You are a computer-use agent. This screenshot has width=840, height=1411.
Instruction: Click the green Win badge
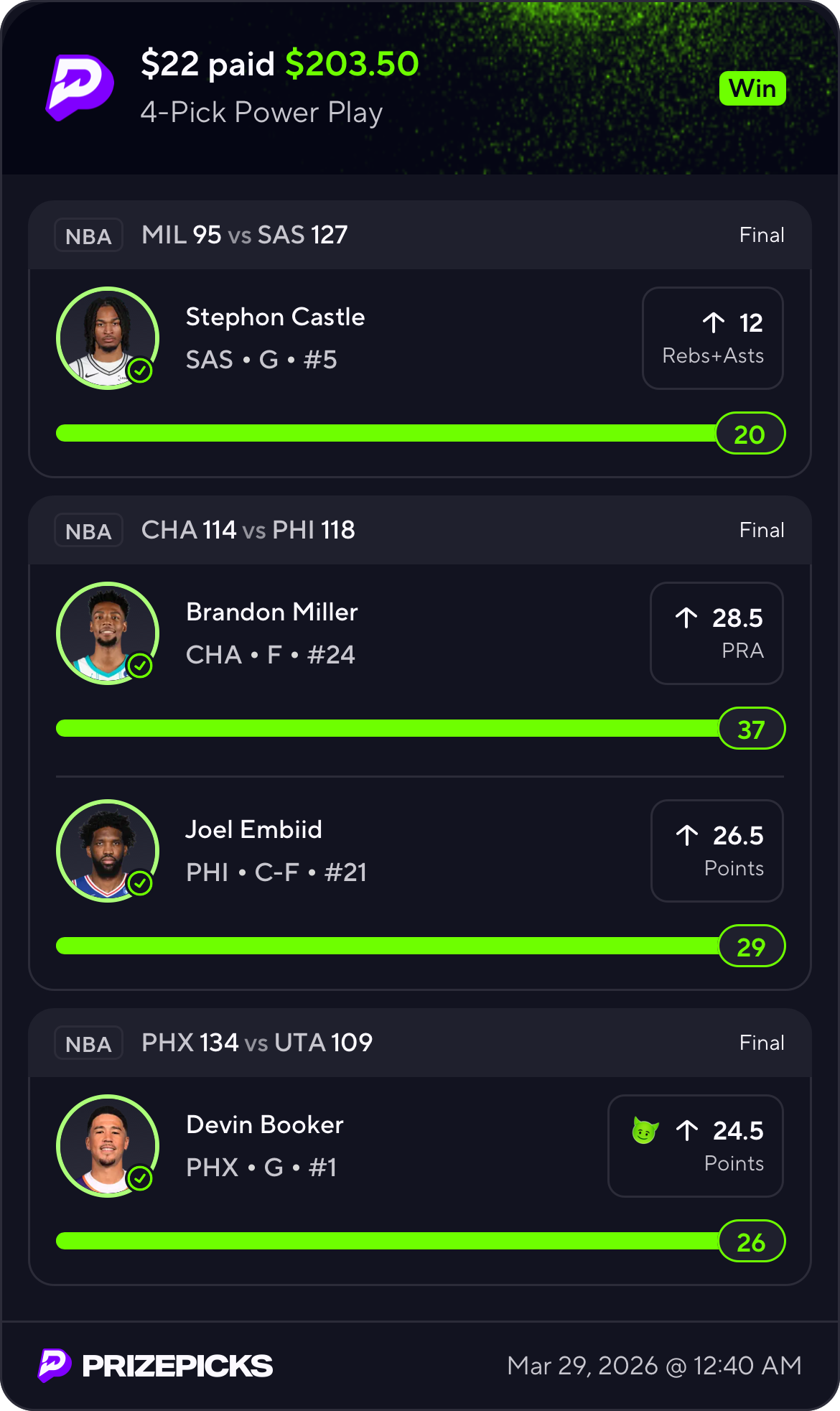(x=752, y=89)
